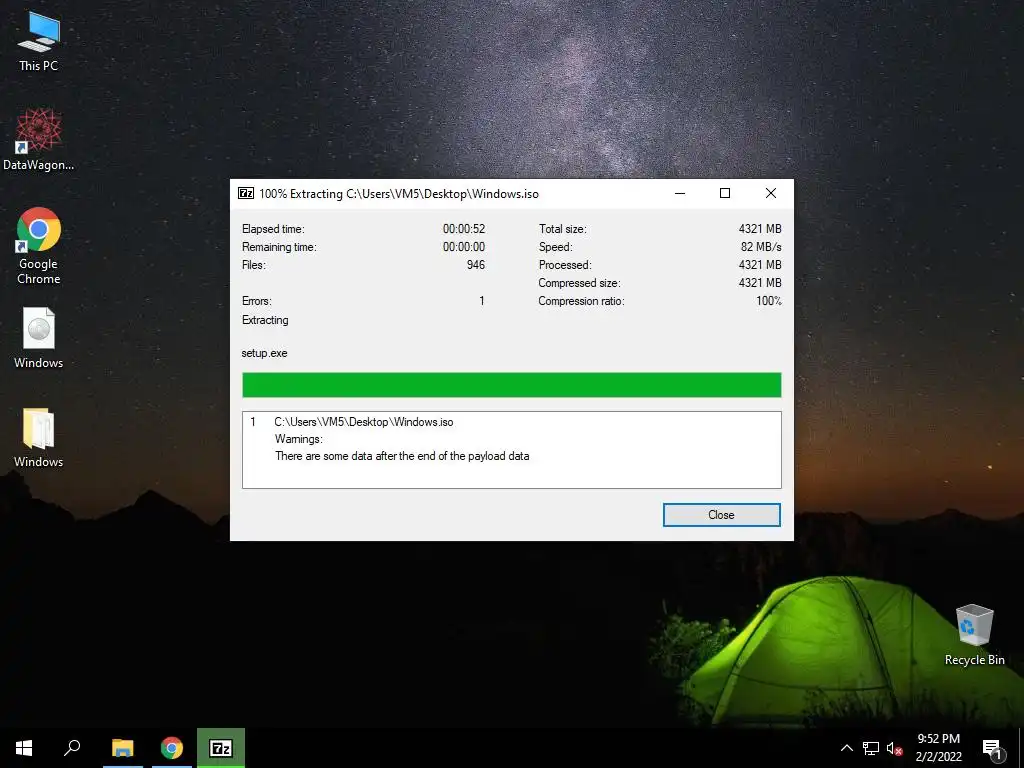Close the 7-Zip window with X
Image resolution: width=1024 pixels, height=768 pixels.
tap(771, 193)
